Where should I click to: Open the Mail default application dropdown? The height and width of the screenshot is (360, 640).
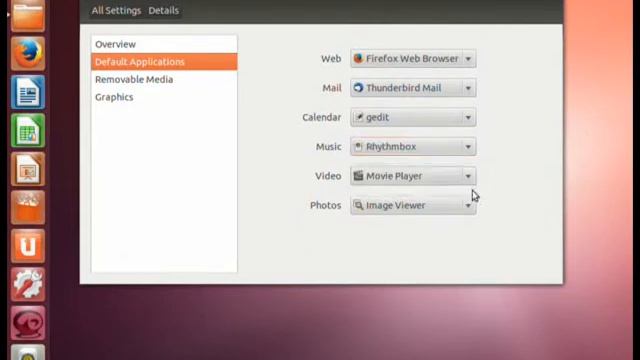tap(413, 88)
